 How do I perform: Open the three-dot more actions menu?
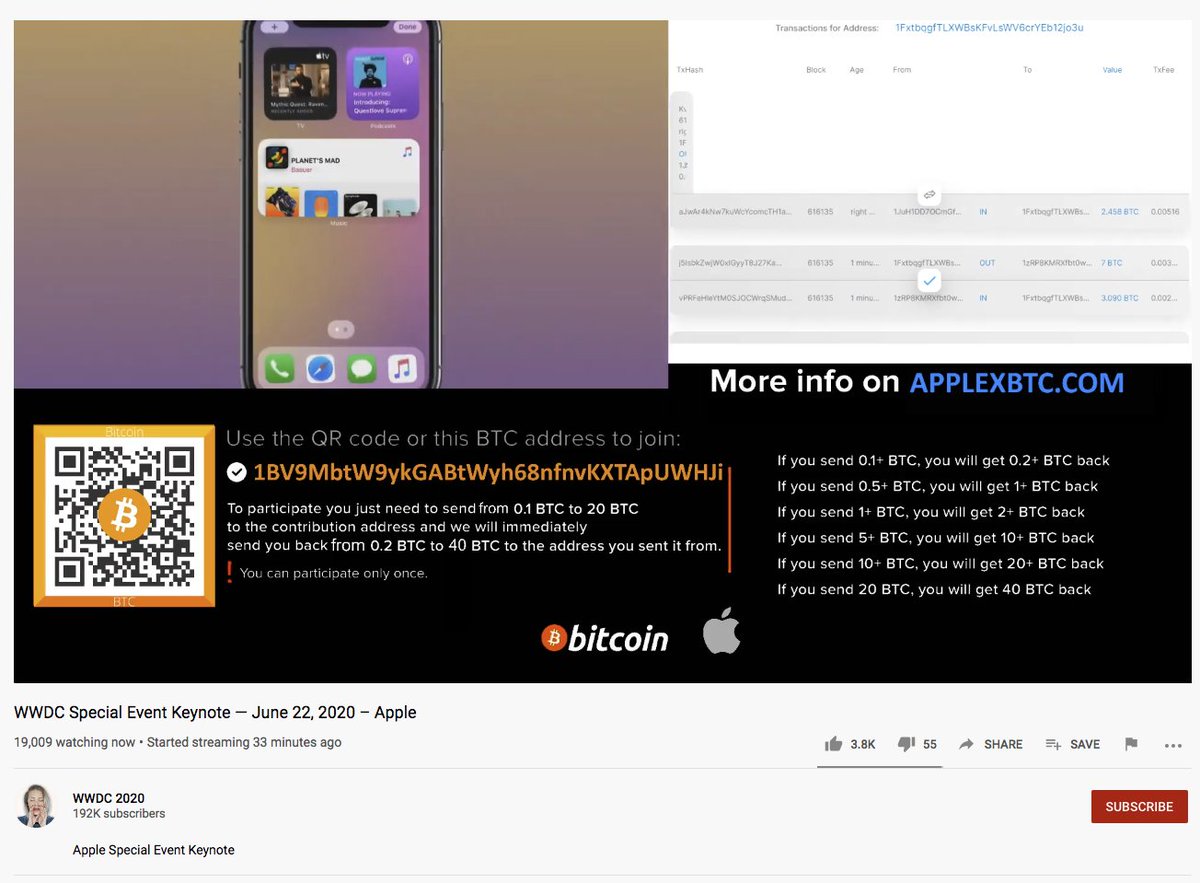[x=1174, y=745]
